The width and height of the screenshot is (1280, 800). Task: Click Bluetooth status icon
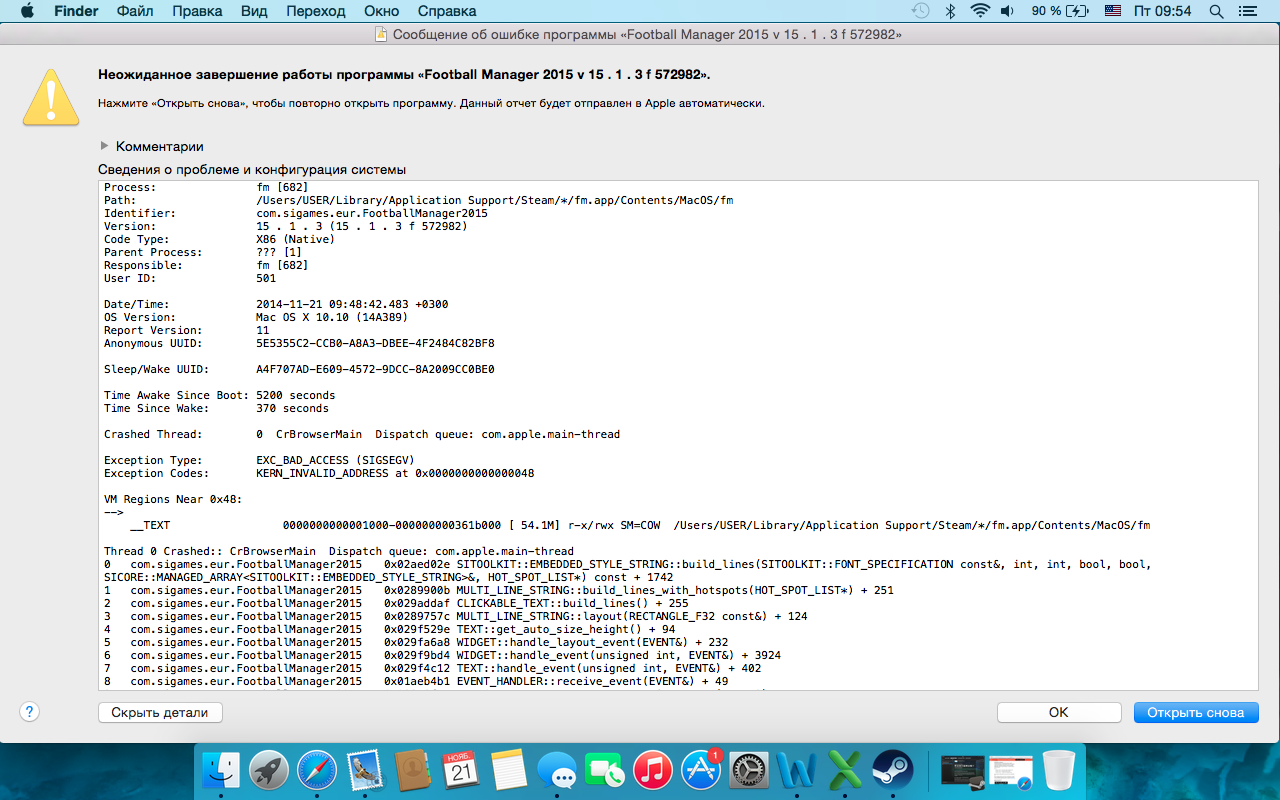click(x=951, y=11)
